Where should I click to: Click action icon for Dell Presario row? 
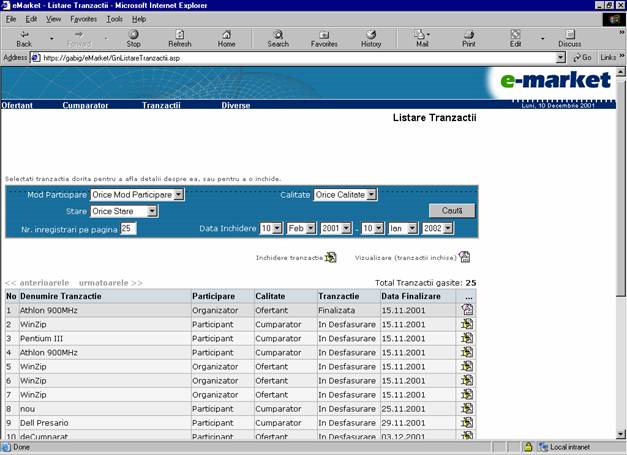(x=466, y=423)
